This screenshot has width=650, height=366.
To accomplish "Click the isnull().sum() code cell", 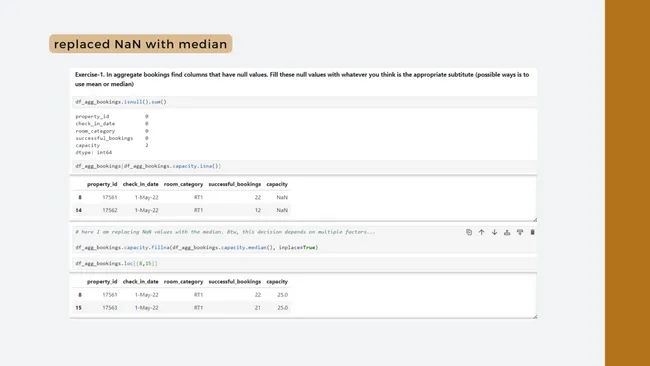I will [304, 102].
